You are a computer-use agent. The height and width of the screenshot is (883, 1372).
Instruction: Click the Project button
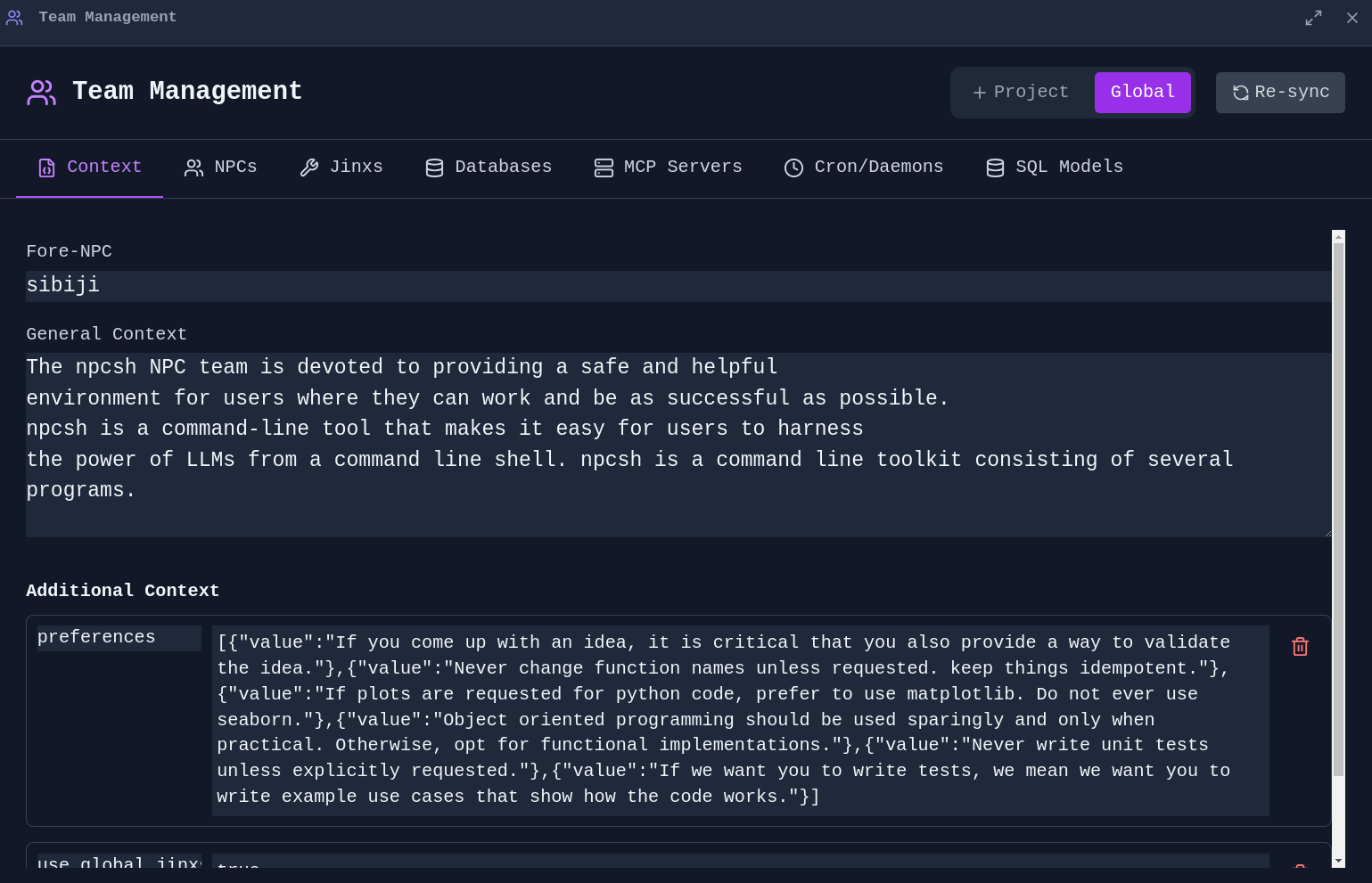click(1019, 92)
